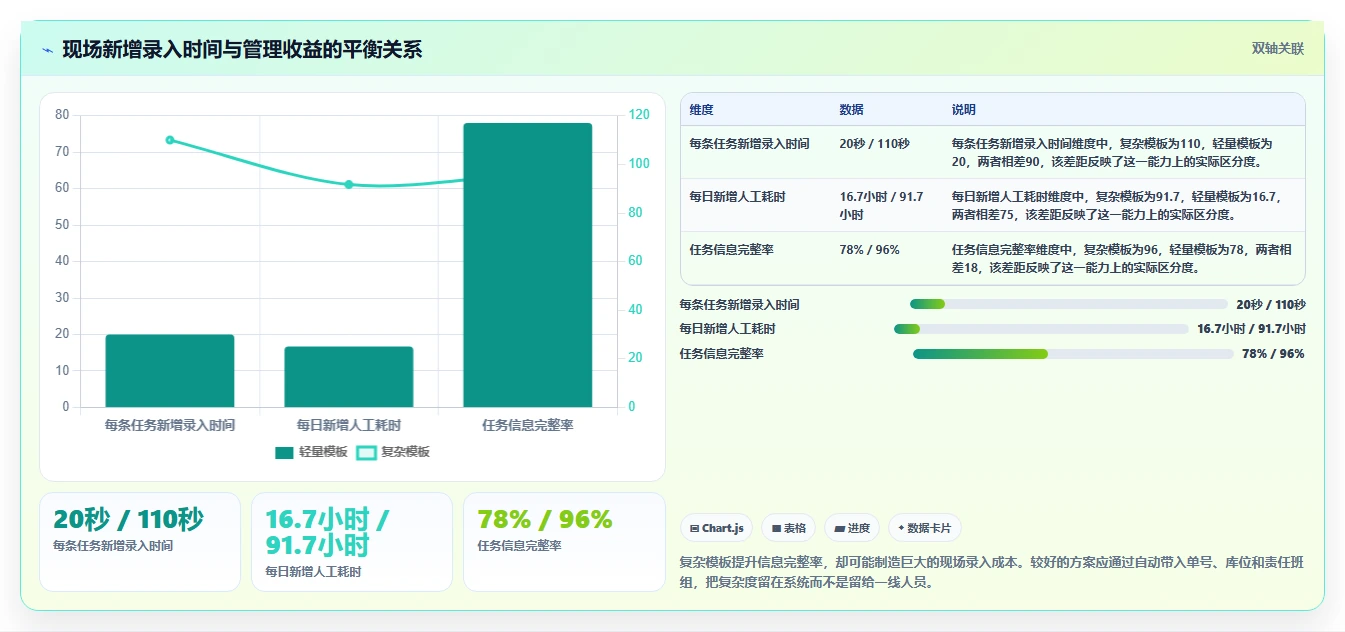Image resolution: width=1345 pixels, height=632 pixels.
Task: Click the 说明 column header
Action: [x=964, y=110]
